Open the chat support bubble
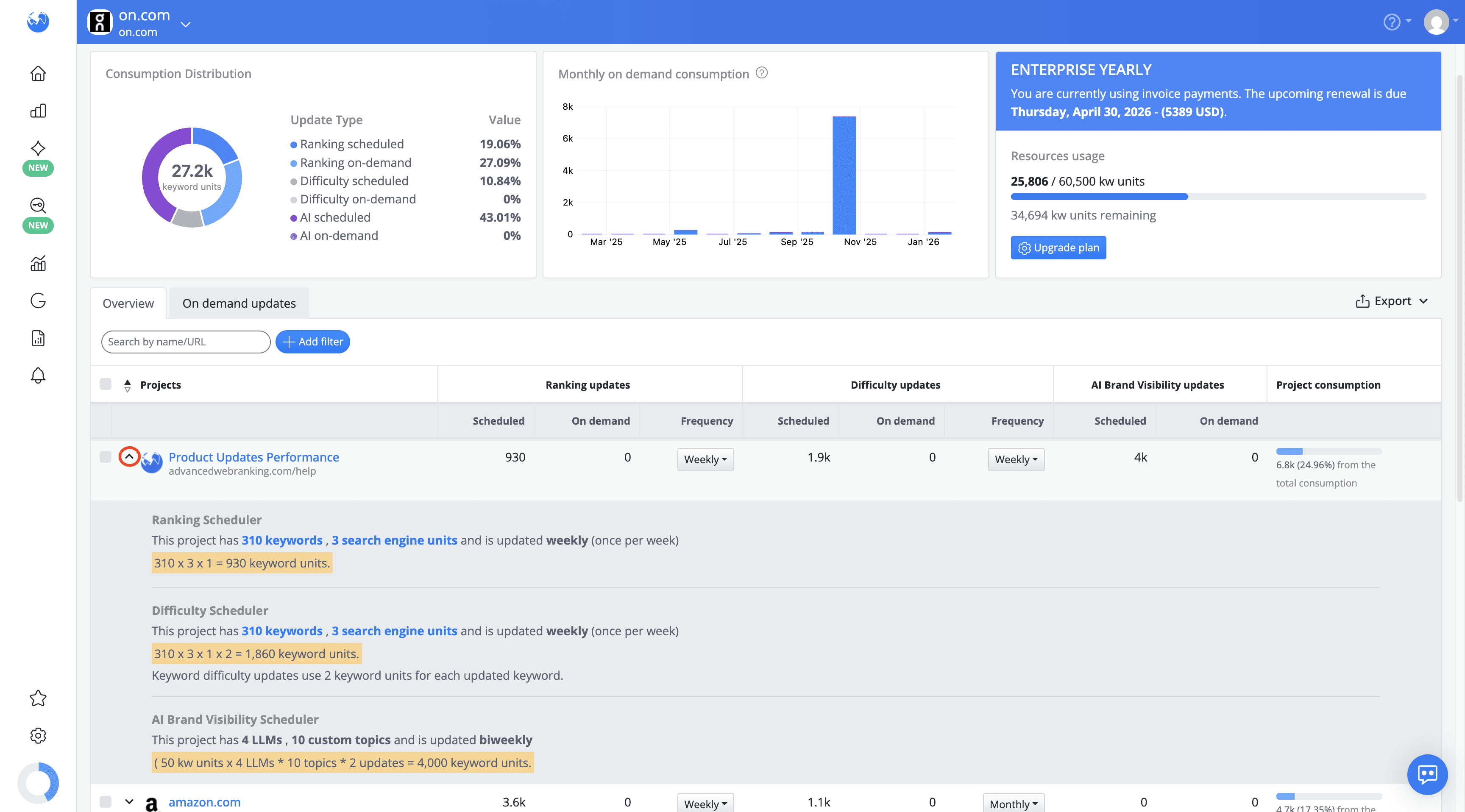 1427,774
